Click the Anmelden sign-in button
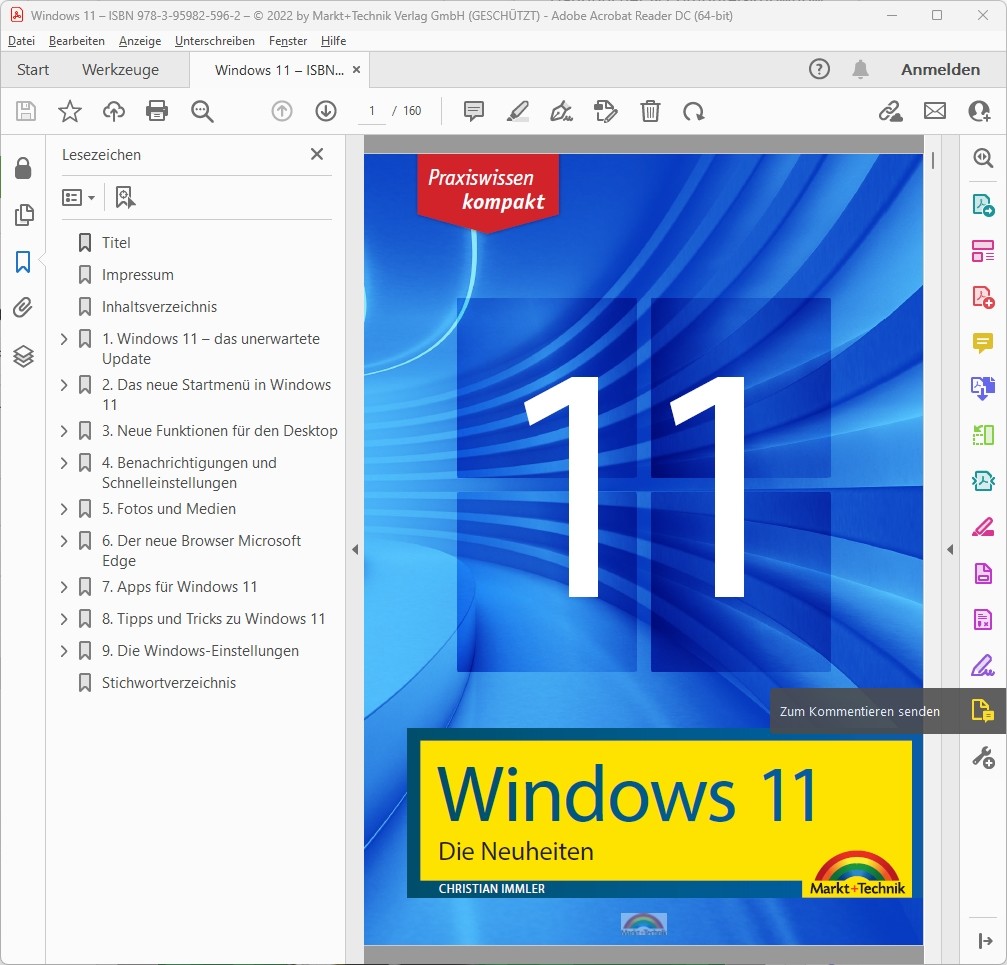Image resolution: width=1007 pixels, height=965 pixels. pos(940,70)
